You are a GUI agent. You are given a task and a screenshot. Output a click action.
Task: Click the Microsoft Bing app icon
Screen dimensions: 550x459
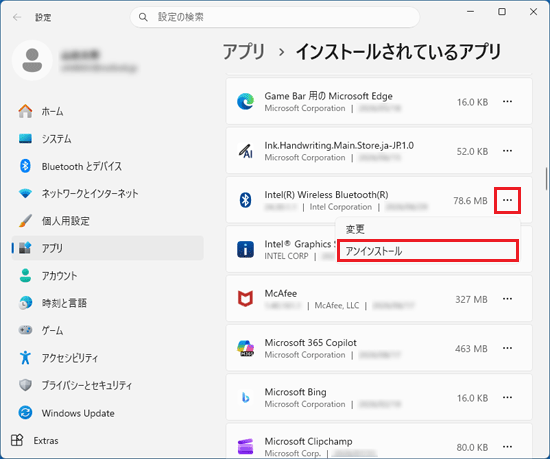246,398
